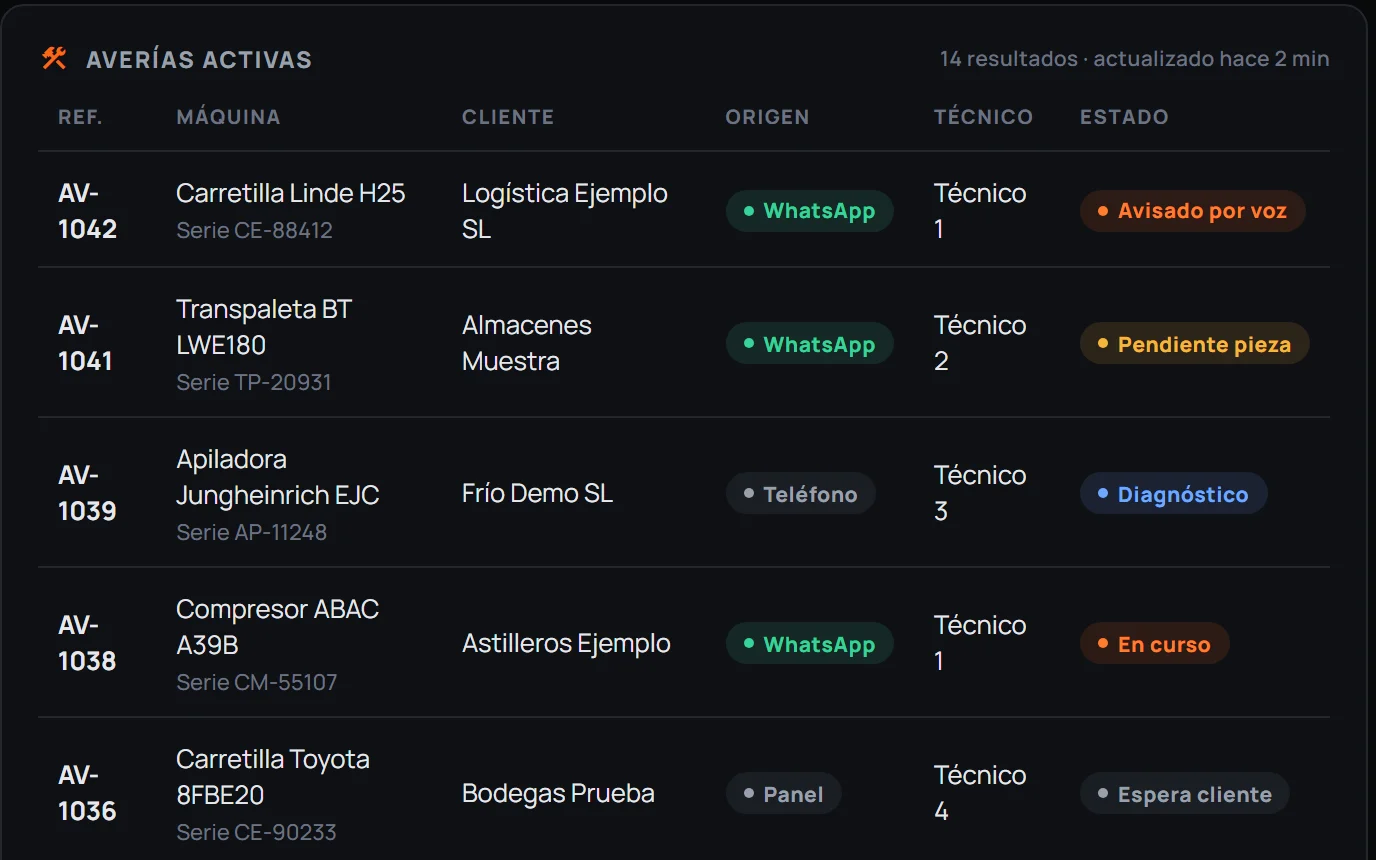This screenshot has width=1376, height=860.
Task: Sort by the Cliente column header
Action: [x=508, y=117]
